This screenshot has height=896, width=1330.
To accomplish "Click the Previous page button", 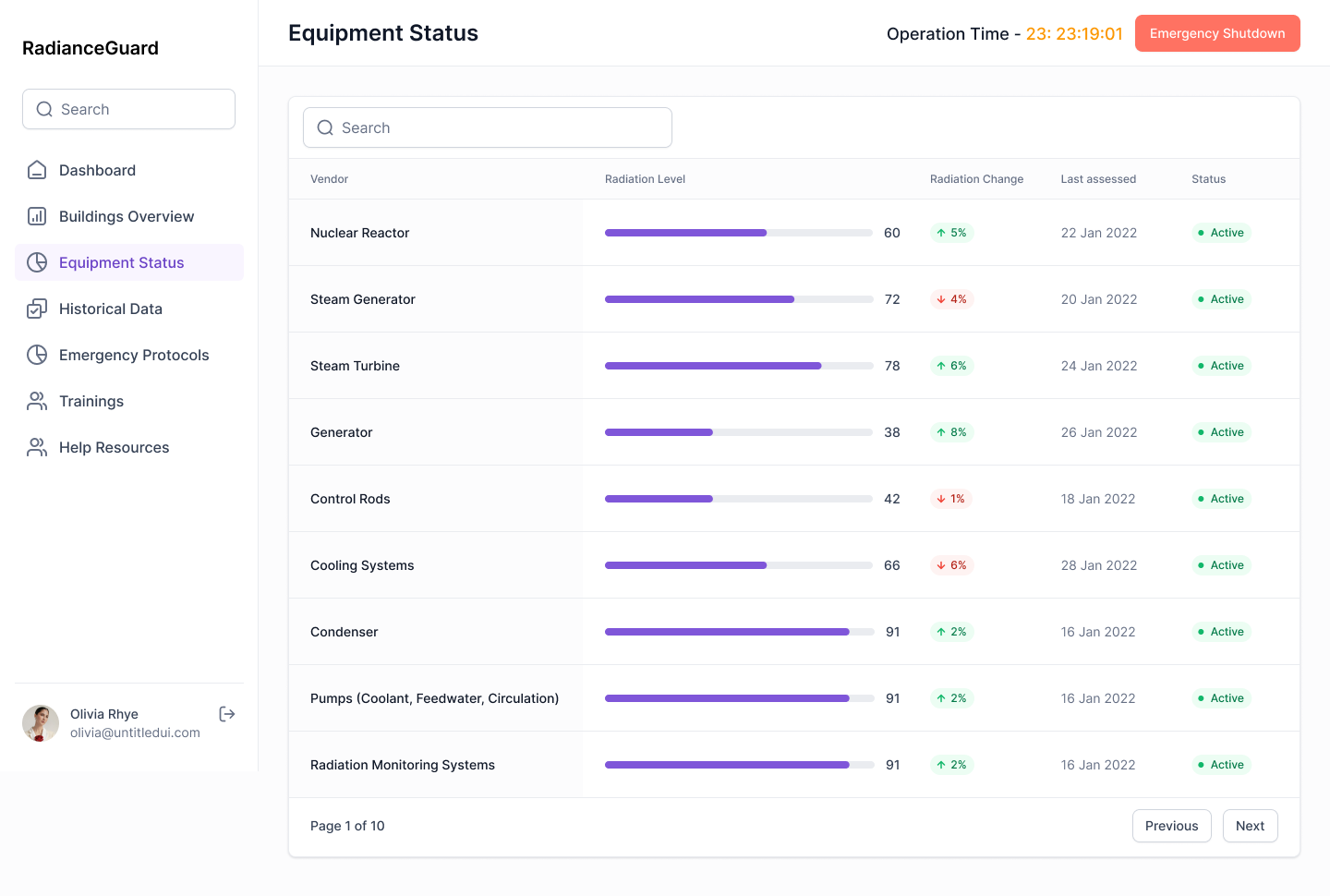I will click(x=1171, y=826).
